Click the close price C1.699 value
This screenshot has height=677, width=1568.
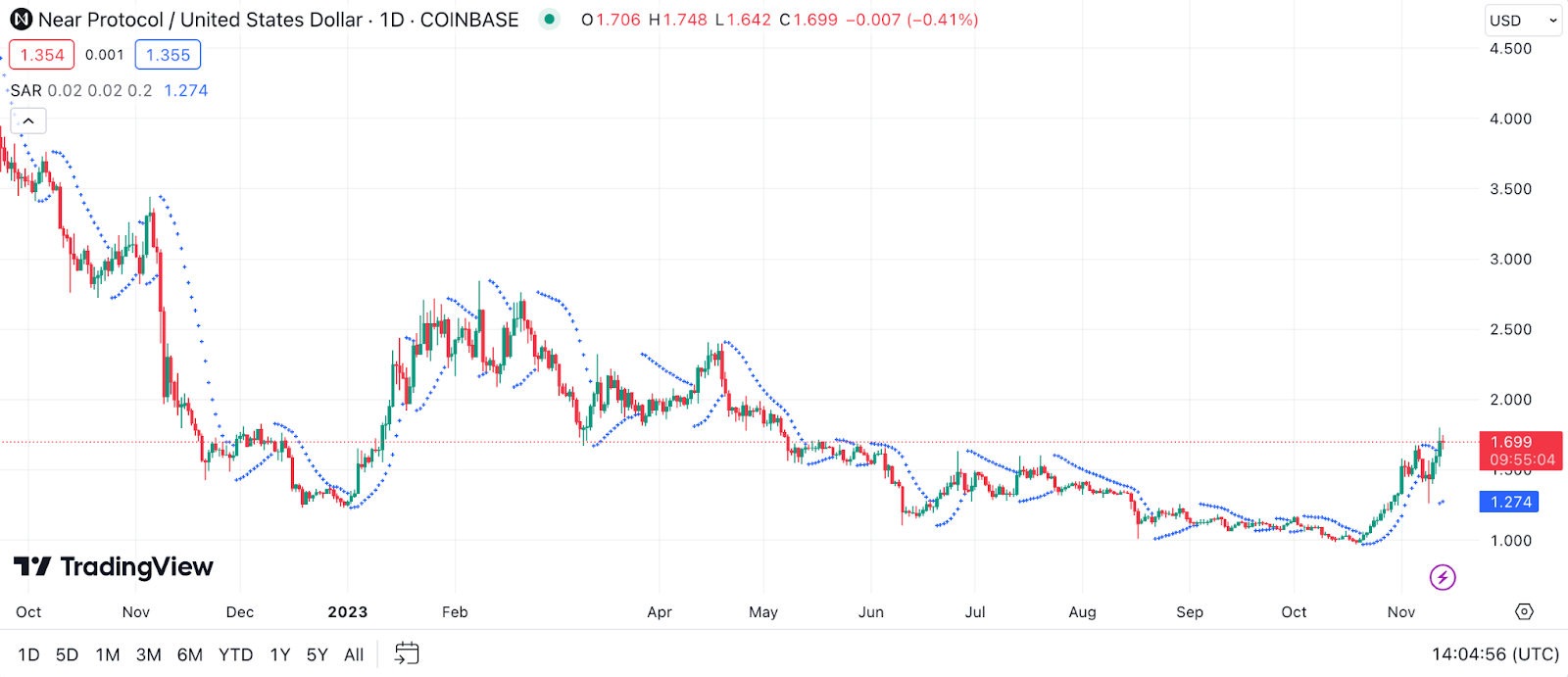[x=808, y=20]
